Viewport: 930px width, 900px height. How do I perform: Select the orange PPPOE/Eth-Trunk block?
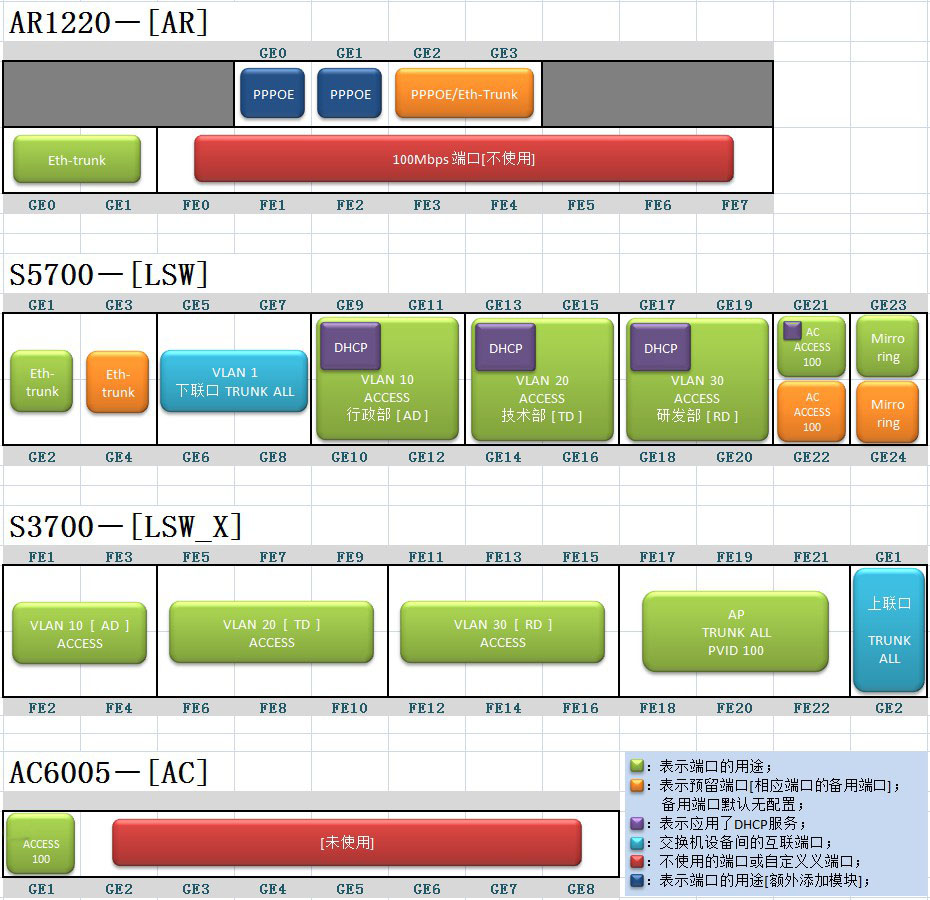point(464,93)
